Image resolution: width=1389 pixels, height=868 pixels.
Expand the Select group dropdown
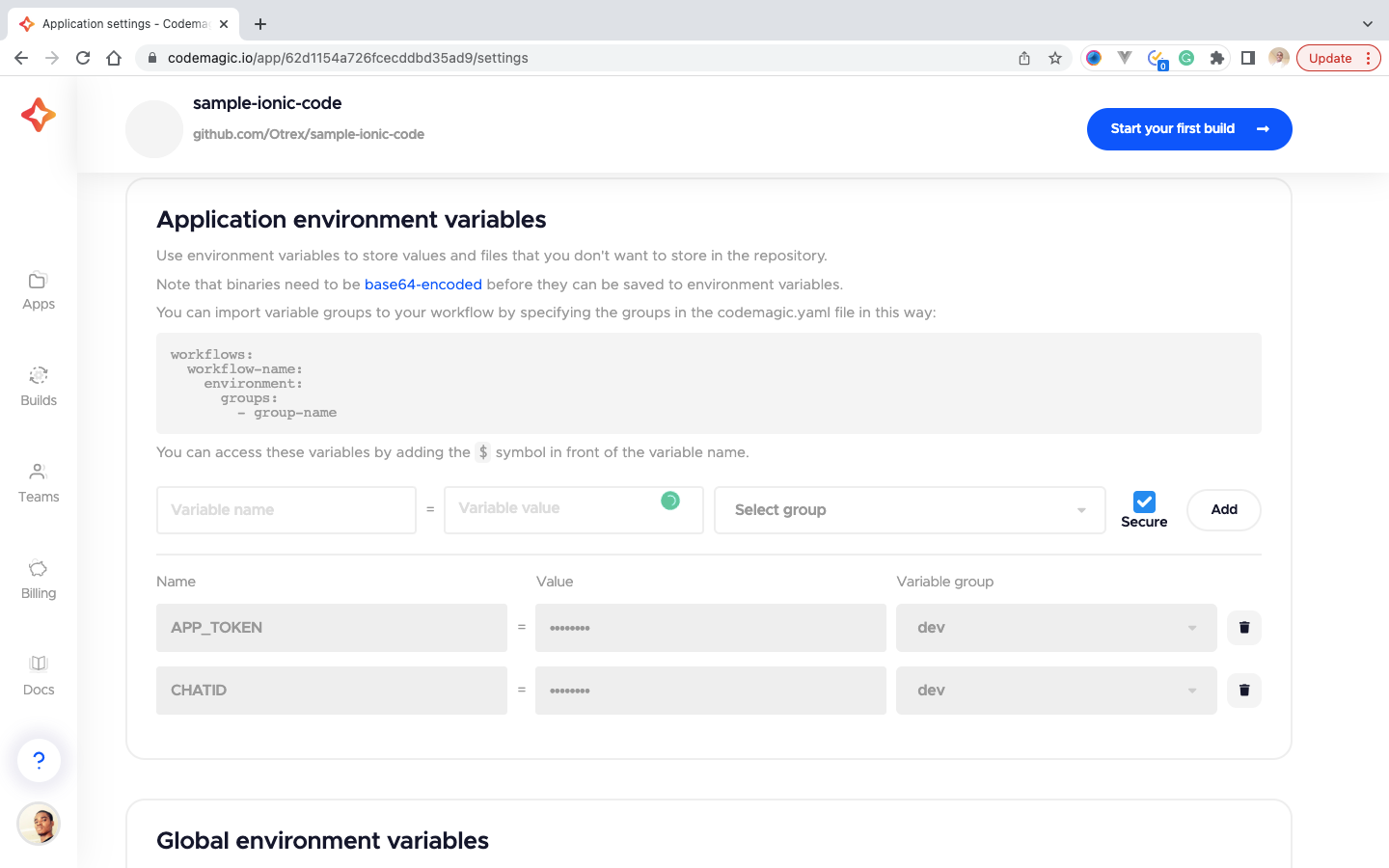pyautogui.click(x=910, y=510)
